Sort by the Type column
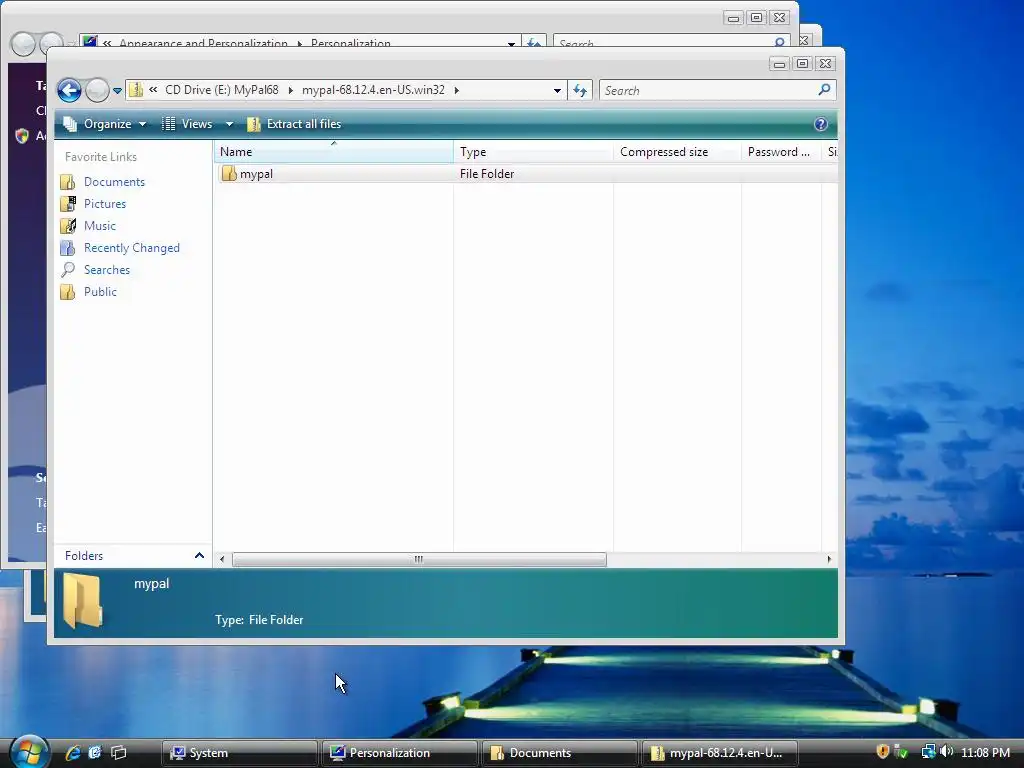Viewport: 1024px width, 768px height. [x=533, y=152]
